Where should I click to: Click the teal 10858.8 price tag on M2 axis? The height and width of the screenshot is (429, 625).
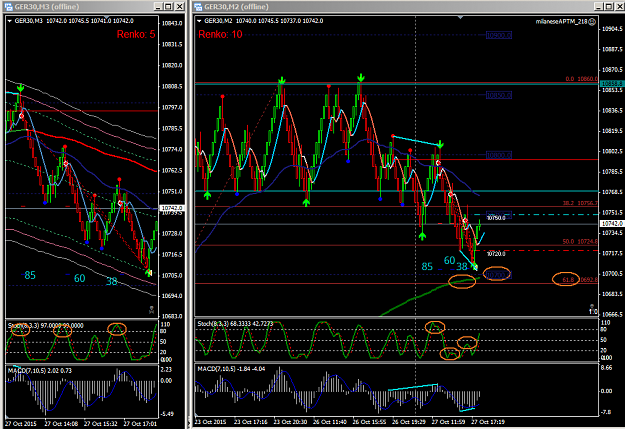click(x=611, y=84)
